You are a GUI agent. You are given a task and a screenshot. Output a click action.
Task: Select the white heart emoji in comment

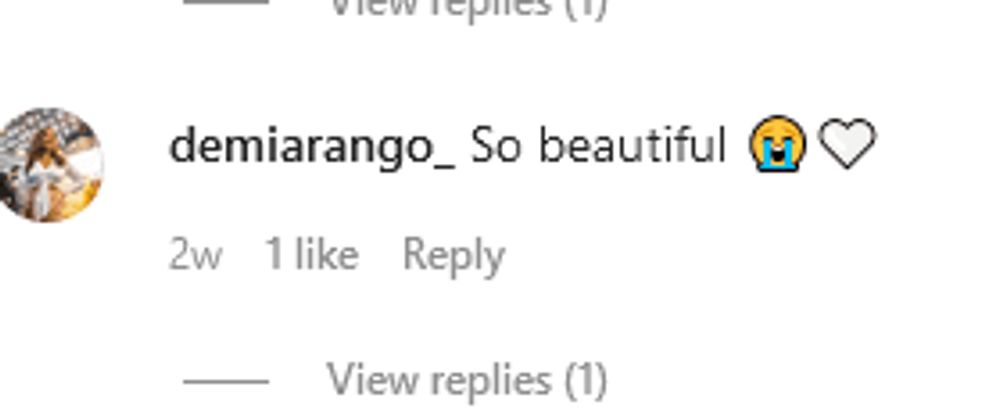847,144
